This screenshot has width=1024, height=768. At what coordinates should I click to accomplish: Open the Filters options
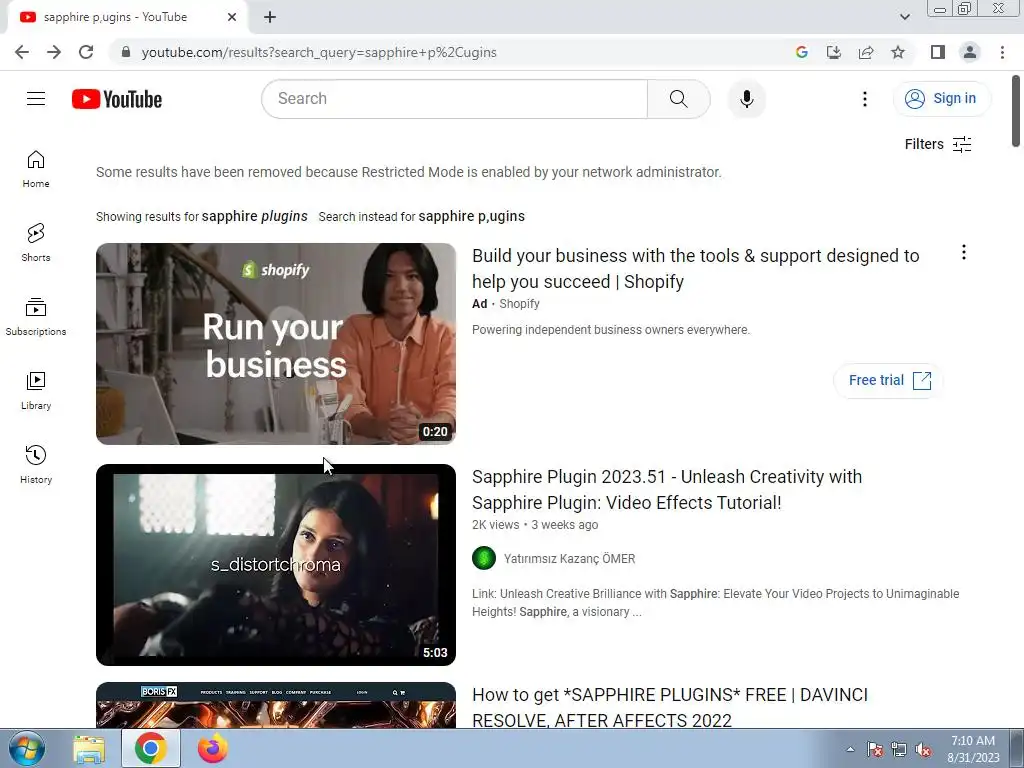tap(938, 144)
